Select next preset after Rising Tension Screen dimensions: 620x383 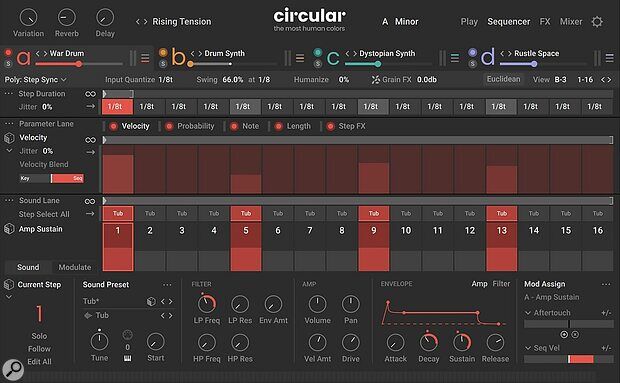(x=145, y=22)
